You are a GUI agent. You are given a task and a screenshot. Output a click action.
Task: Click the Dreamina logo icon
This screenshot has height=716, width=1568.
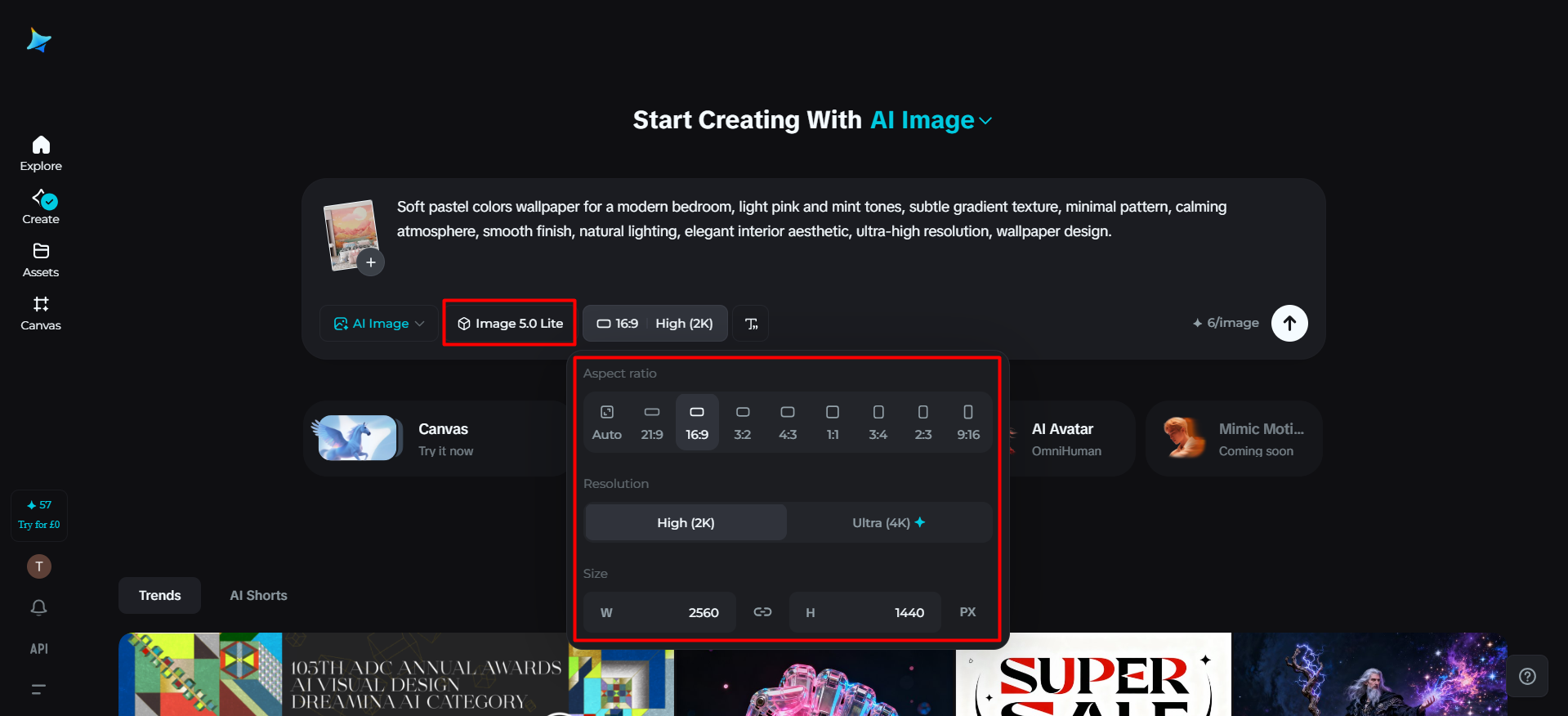38,40
